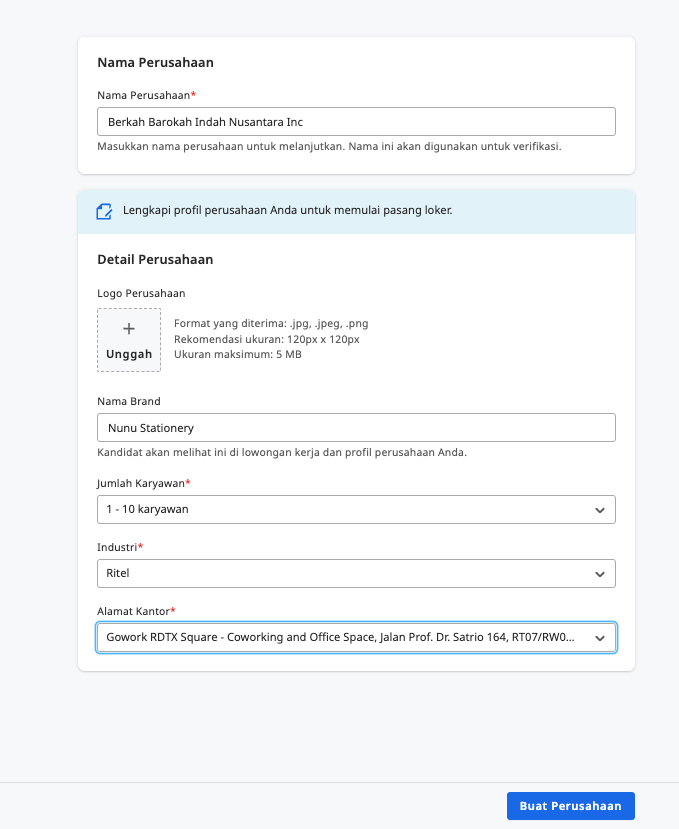Click the chevron arrow of Industri field
Screen dimensions: 679x829
click(600, 574)
